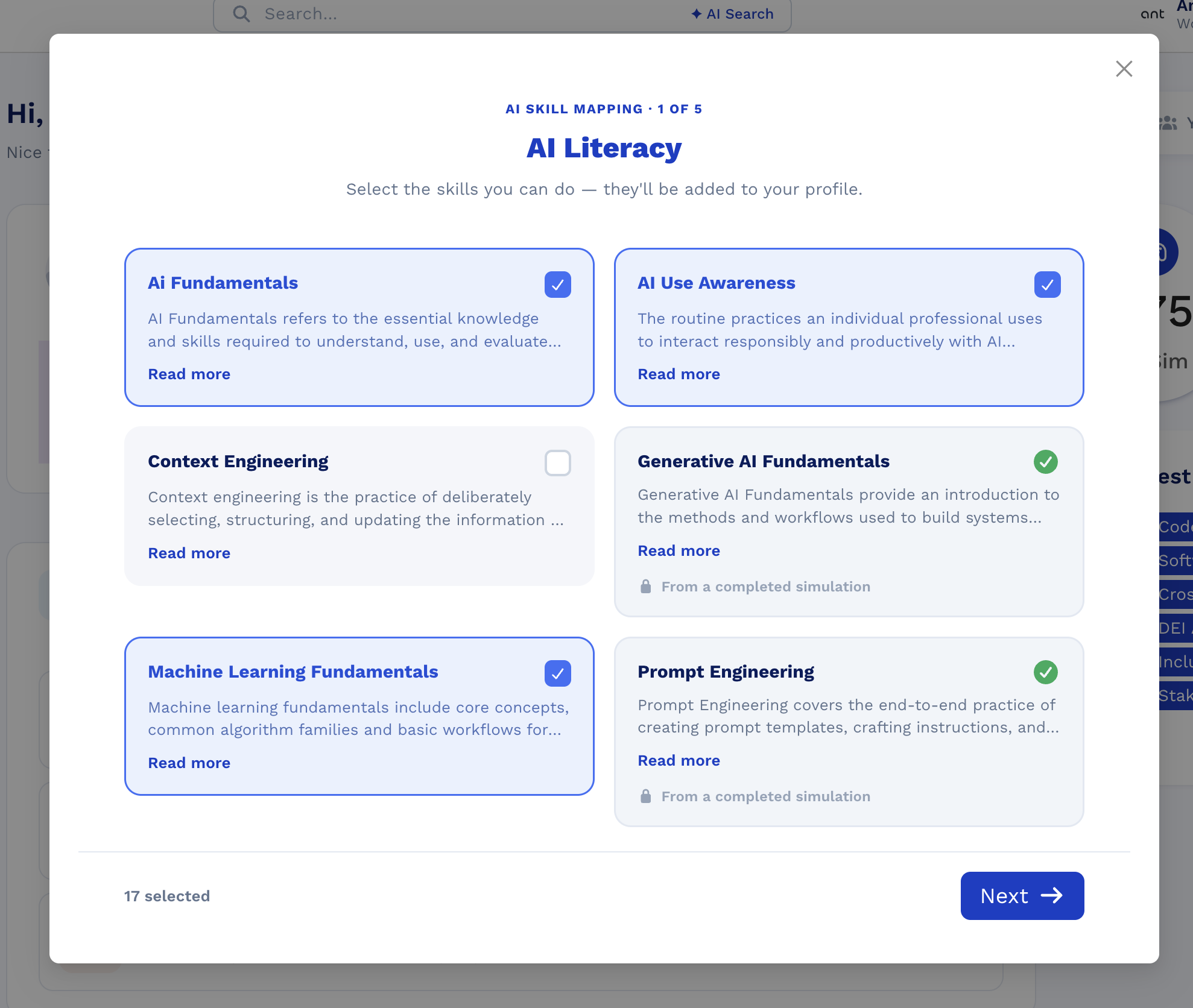Viewport: 1193px width, 1008px height.
Task: Uncheck the Ai Fundamentals checkbox
Action: point(557,285)
